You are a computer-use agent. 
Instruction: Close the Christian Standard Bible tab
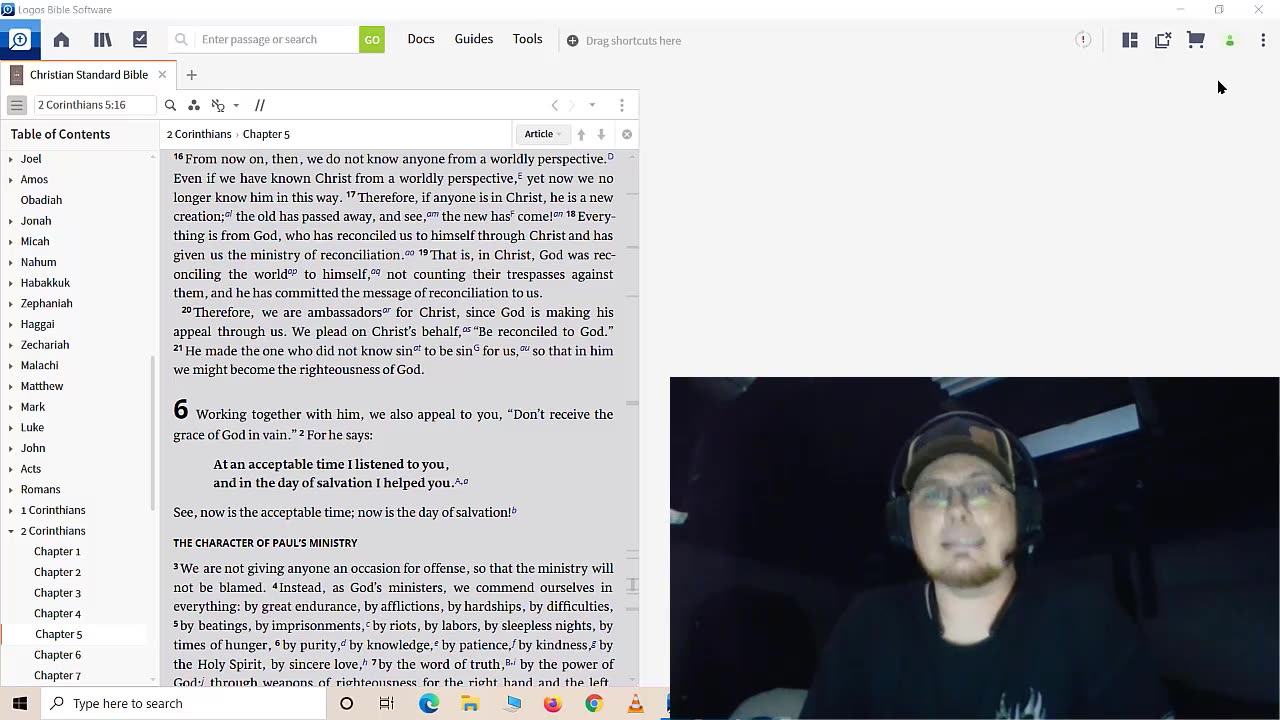tap(162, 75)
